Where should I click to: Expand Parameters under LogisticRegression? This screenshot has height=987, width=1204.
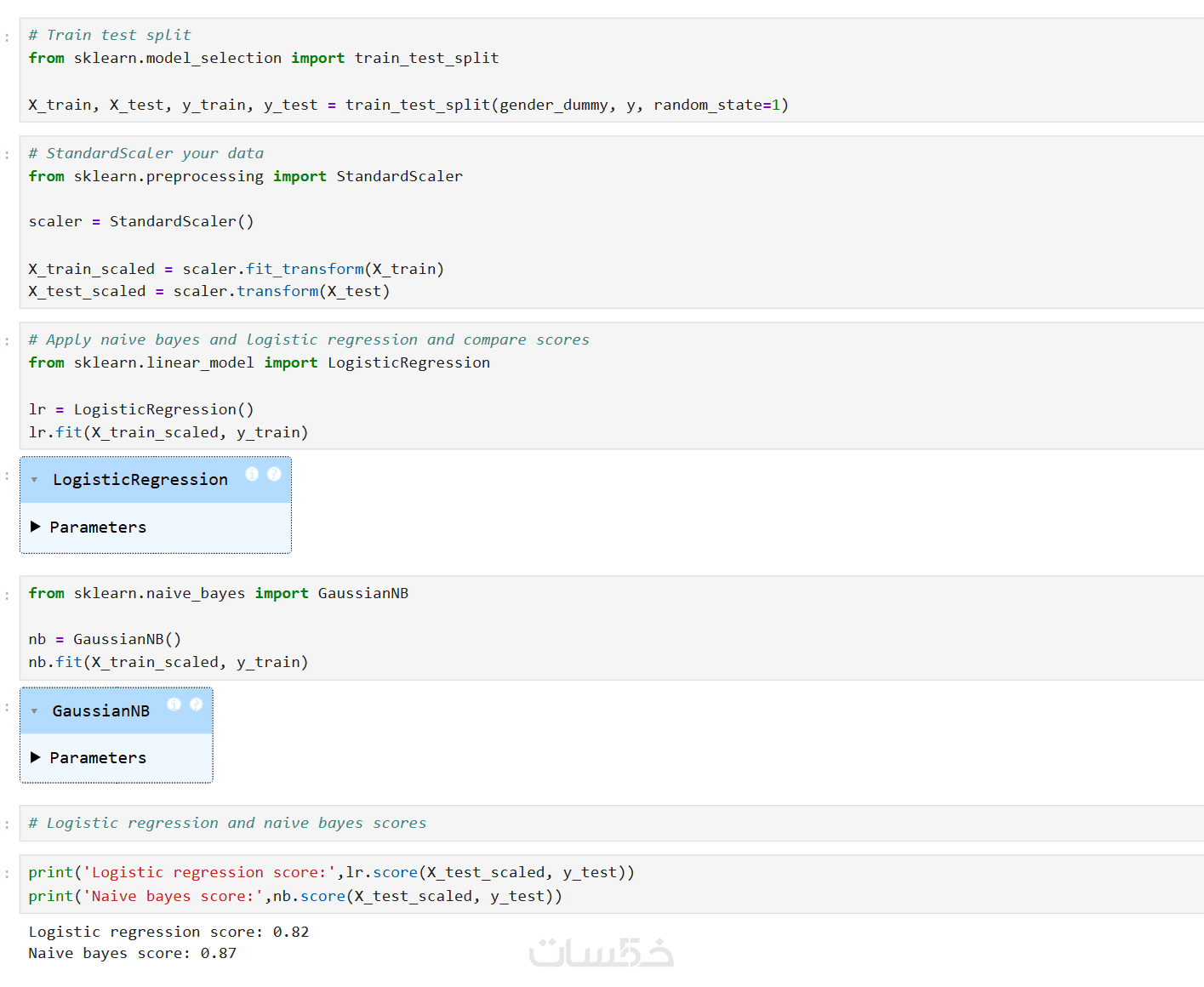coord(36,527)
